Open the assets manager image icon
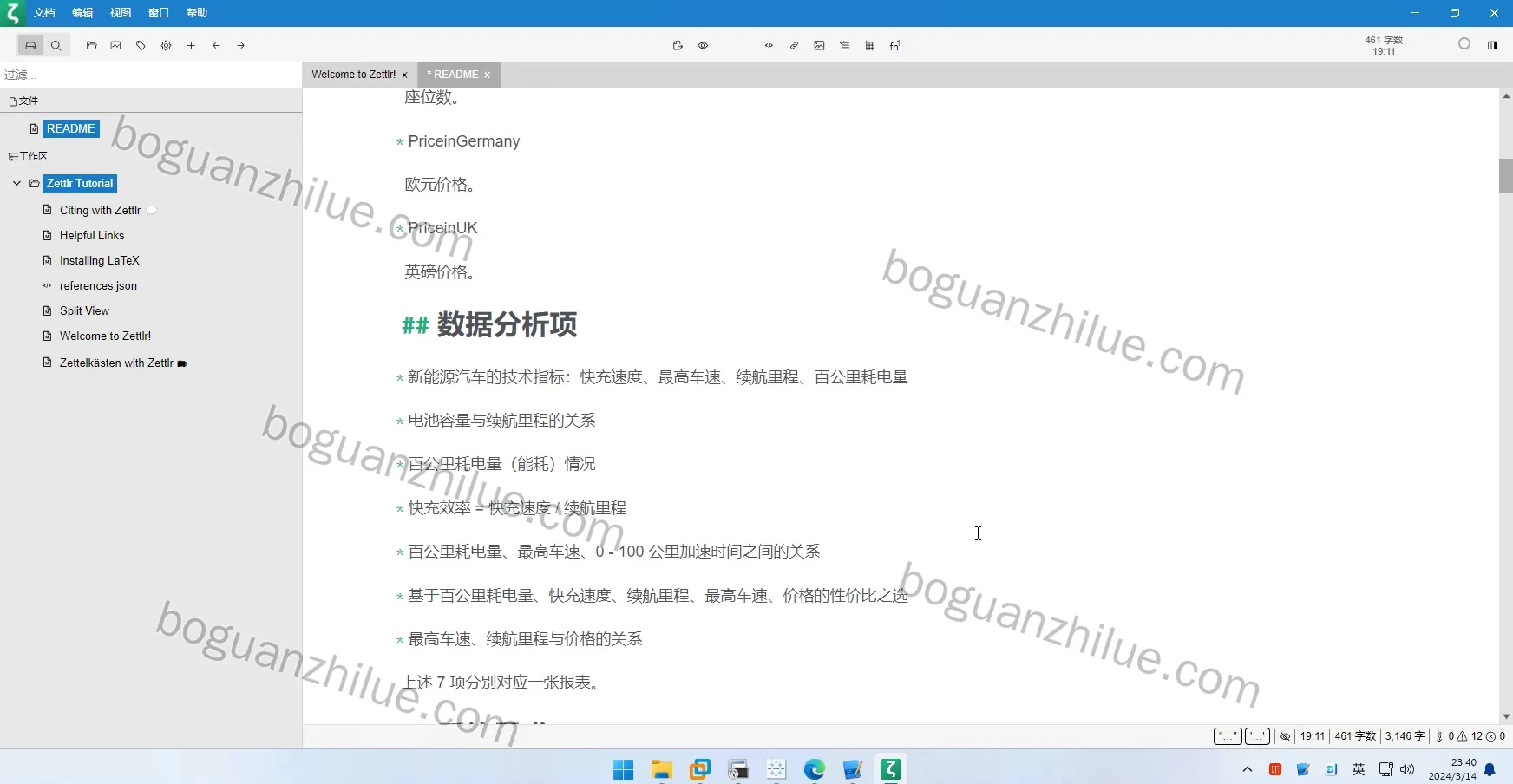 pyautogui.click(x=116, y=46)
